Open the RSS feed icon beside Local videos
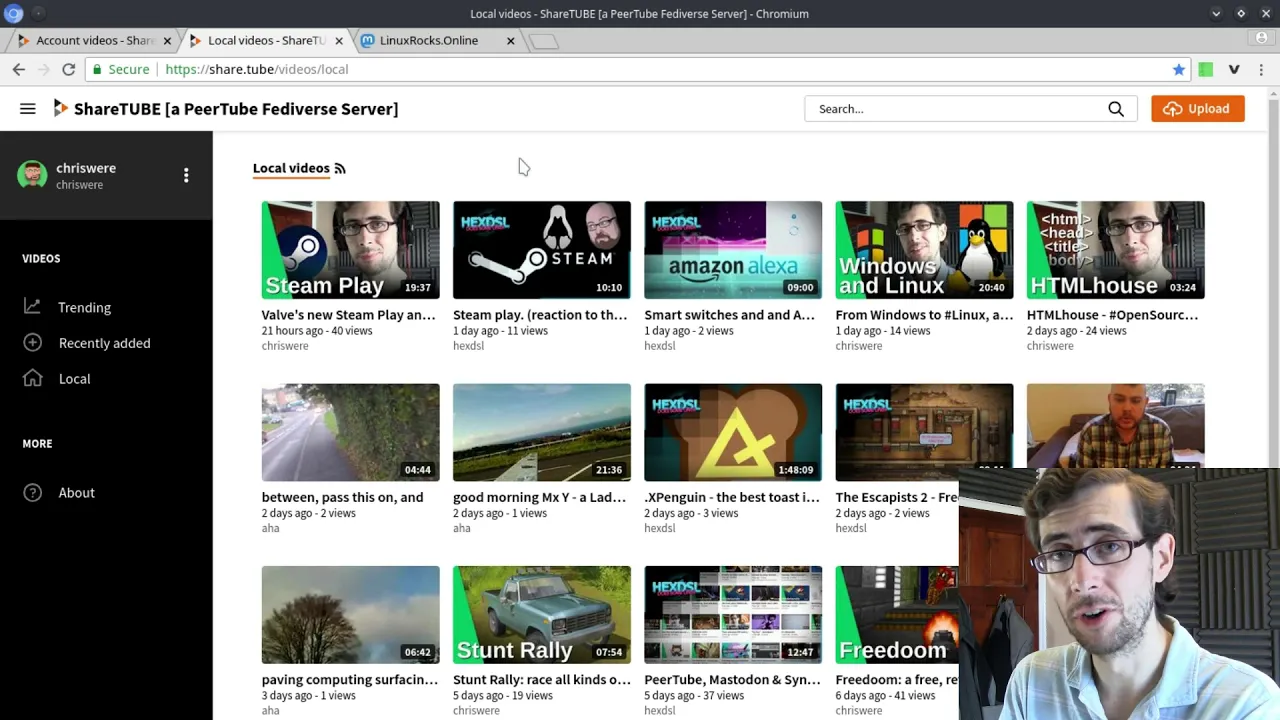1280x720 pixels. tap(340, 168)
